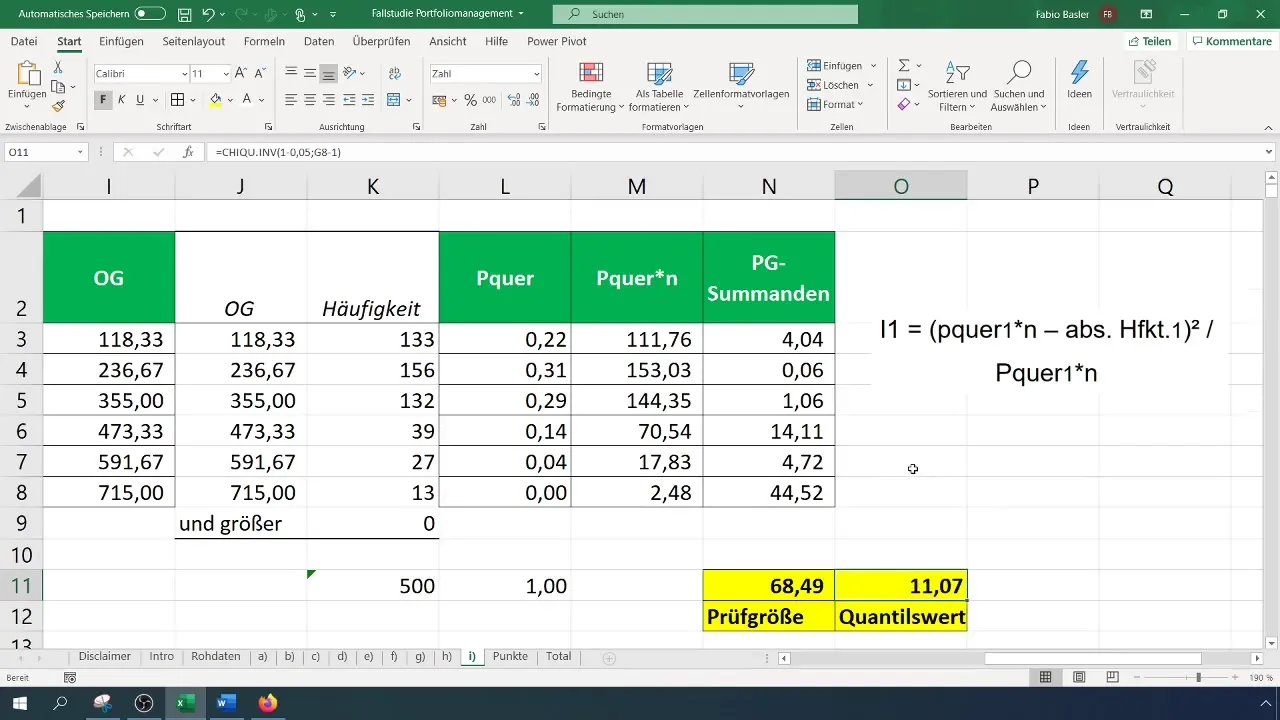Click the Teilen share button

click(1149, 41)
